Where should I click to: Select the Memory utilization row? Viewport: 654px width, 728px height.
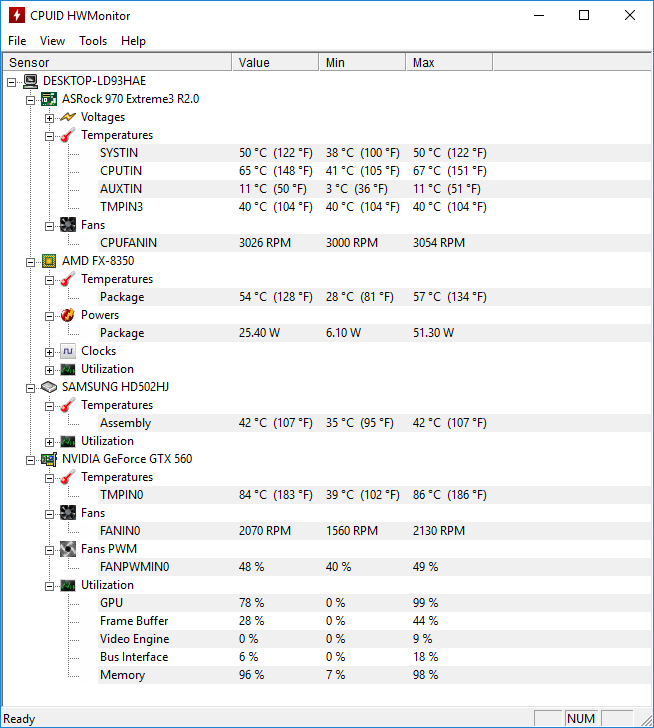pos(374,675)
